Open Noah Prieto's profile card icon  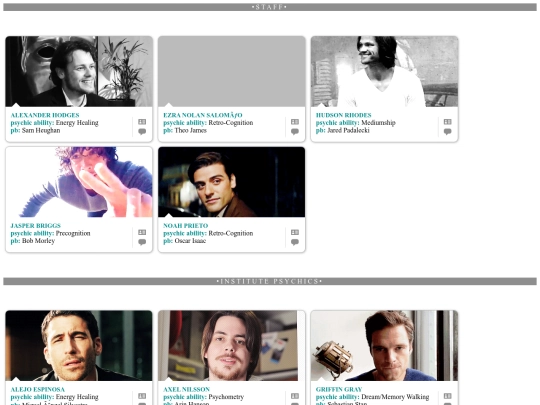coord(295,232)
